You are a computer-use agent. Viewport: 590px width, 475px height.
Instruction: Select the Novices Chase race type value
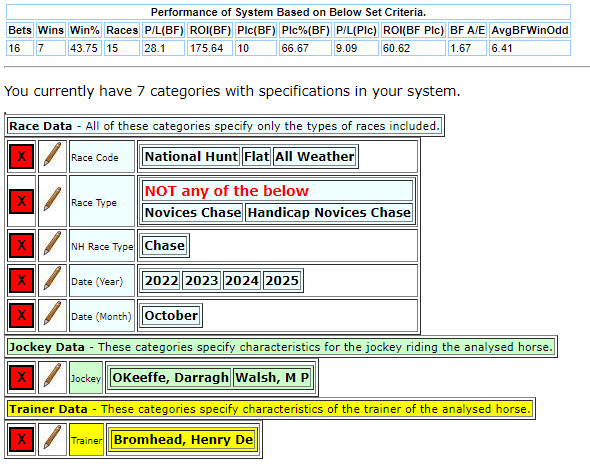click(193, 213)
